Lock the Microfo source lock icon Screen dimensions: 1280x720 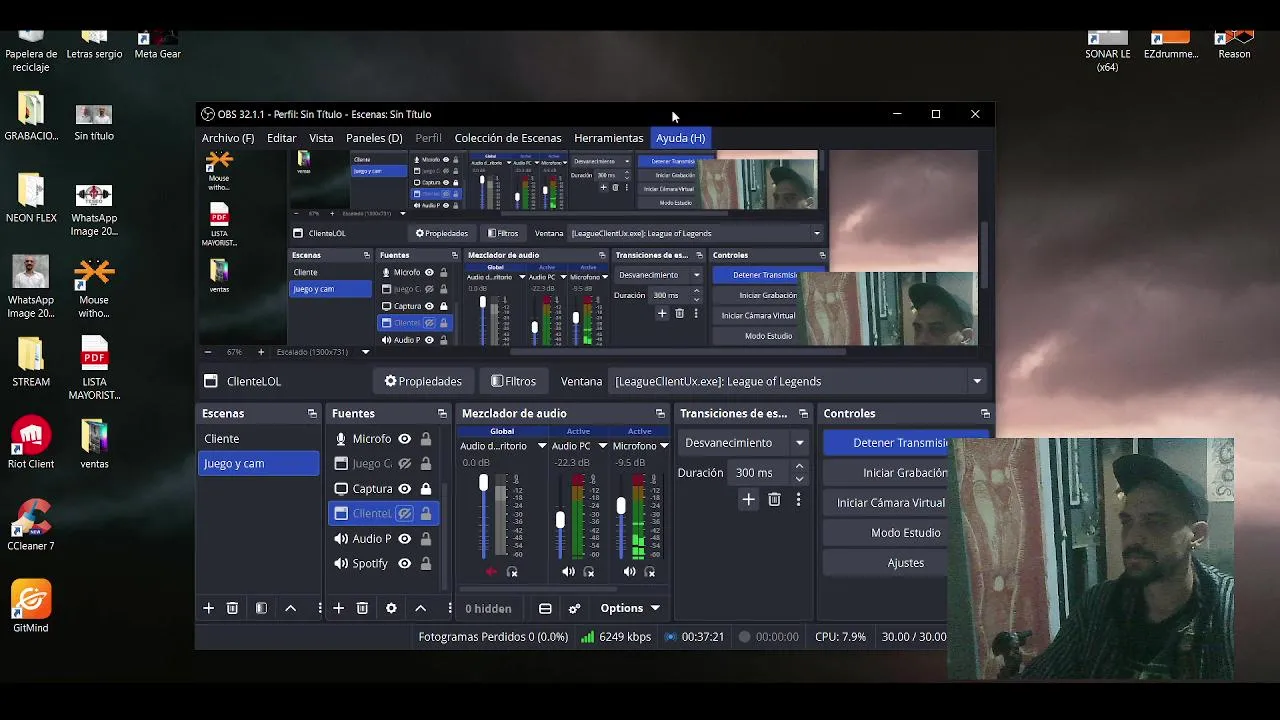[x=426, y=439]
